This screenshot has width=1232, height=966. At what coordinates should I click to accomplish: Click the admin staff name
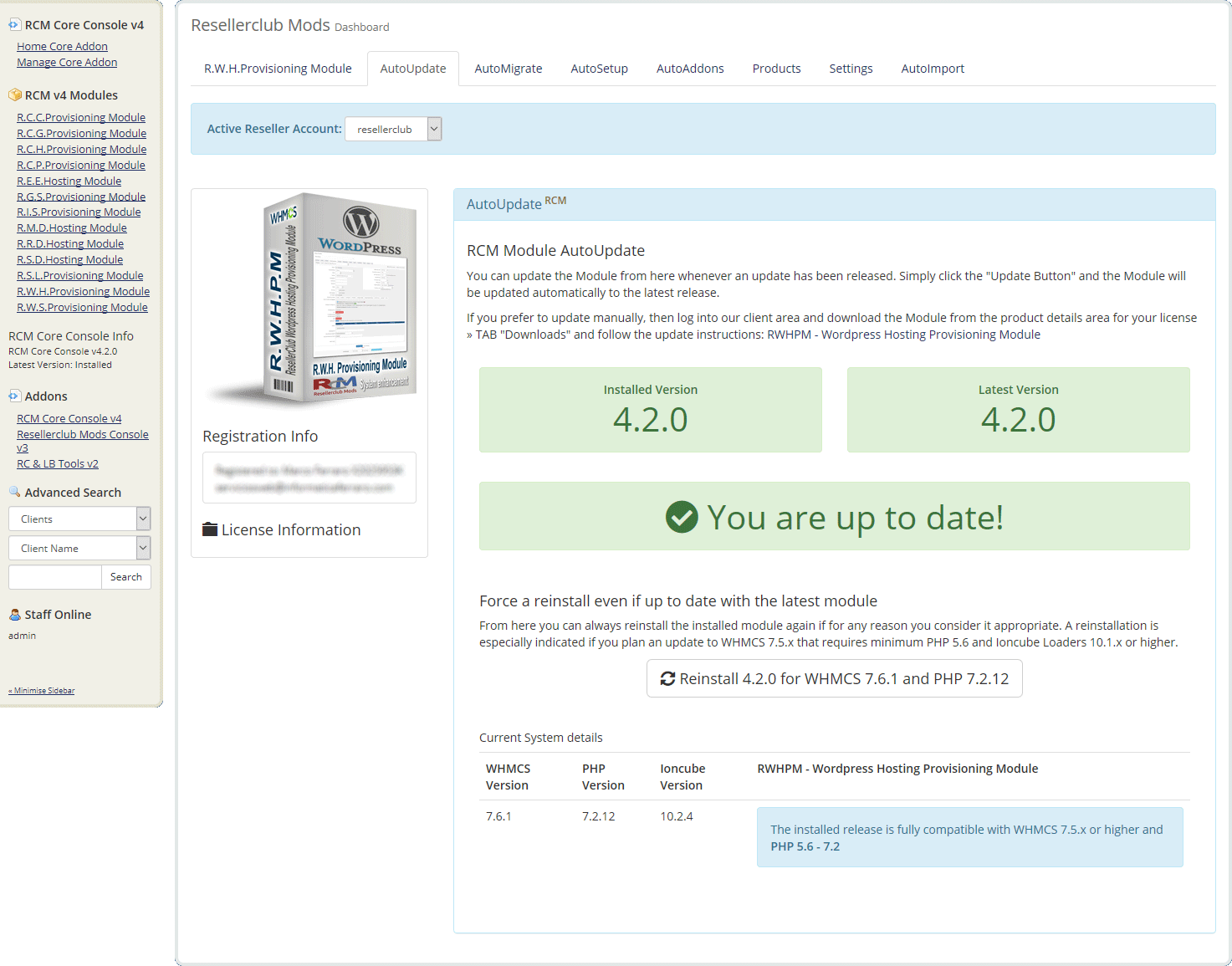coord(23,636)
